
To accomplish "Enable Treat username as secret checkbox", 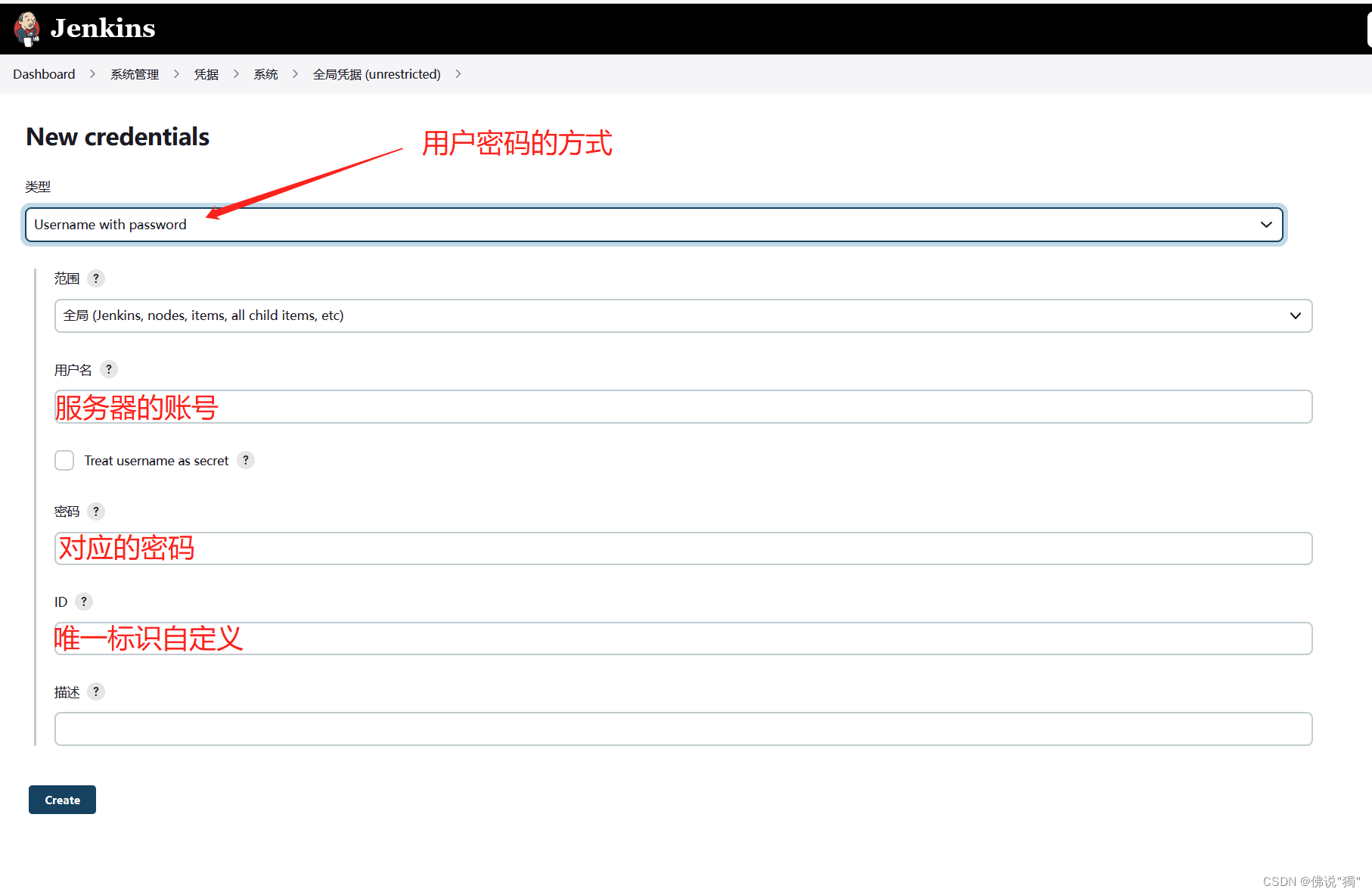I will [64, 460].
